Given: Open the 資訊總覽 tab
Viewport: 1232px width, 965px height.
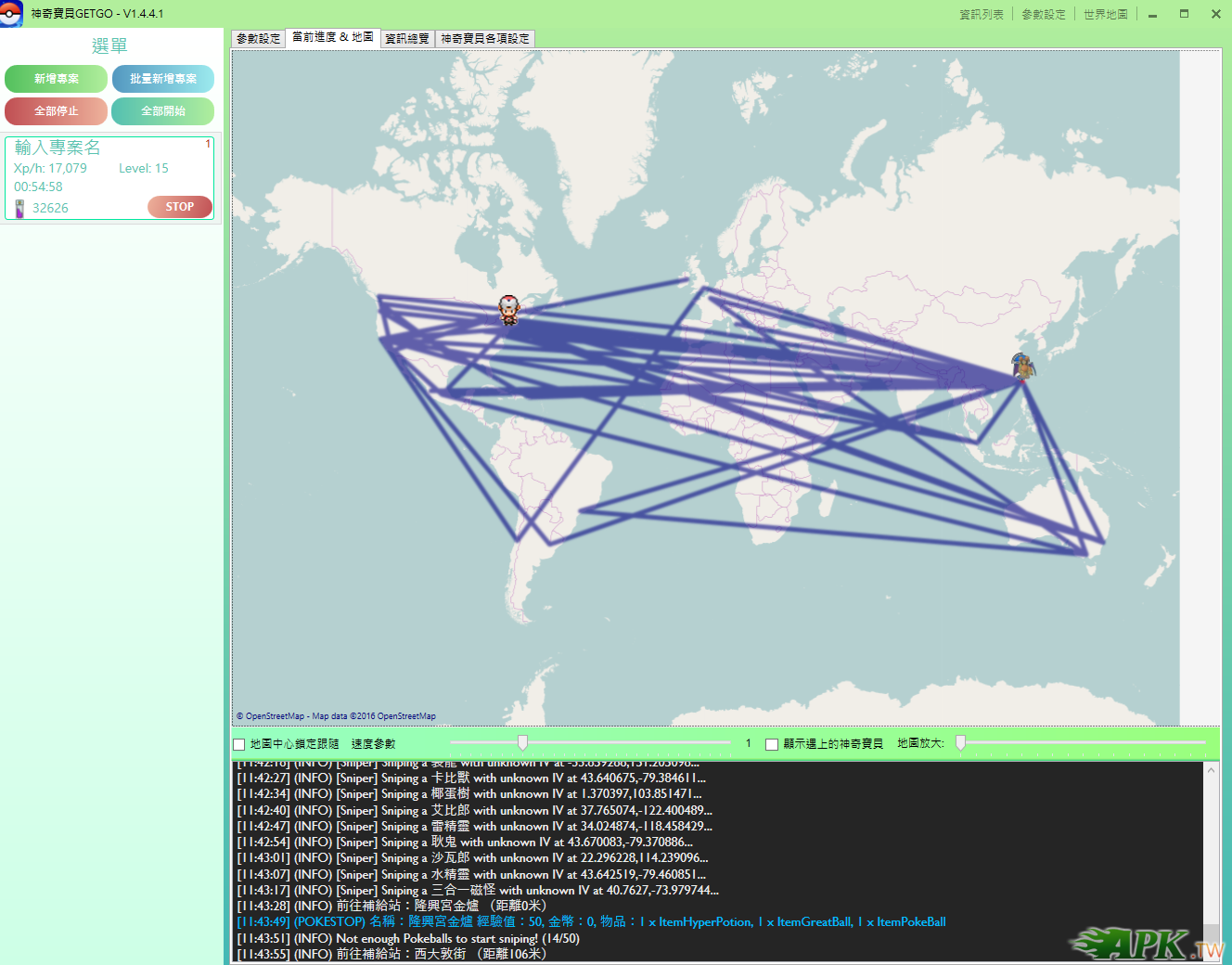Looking at the screenshot, I should pyautogui.click(x=407, y=38).
